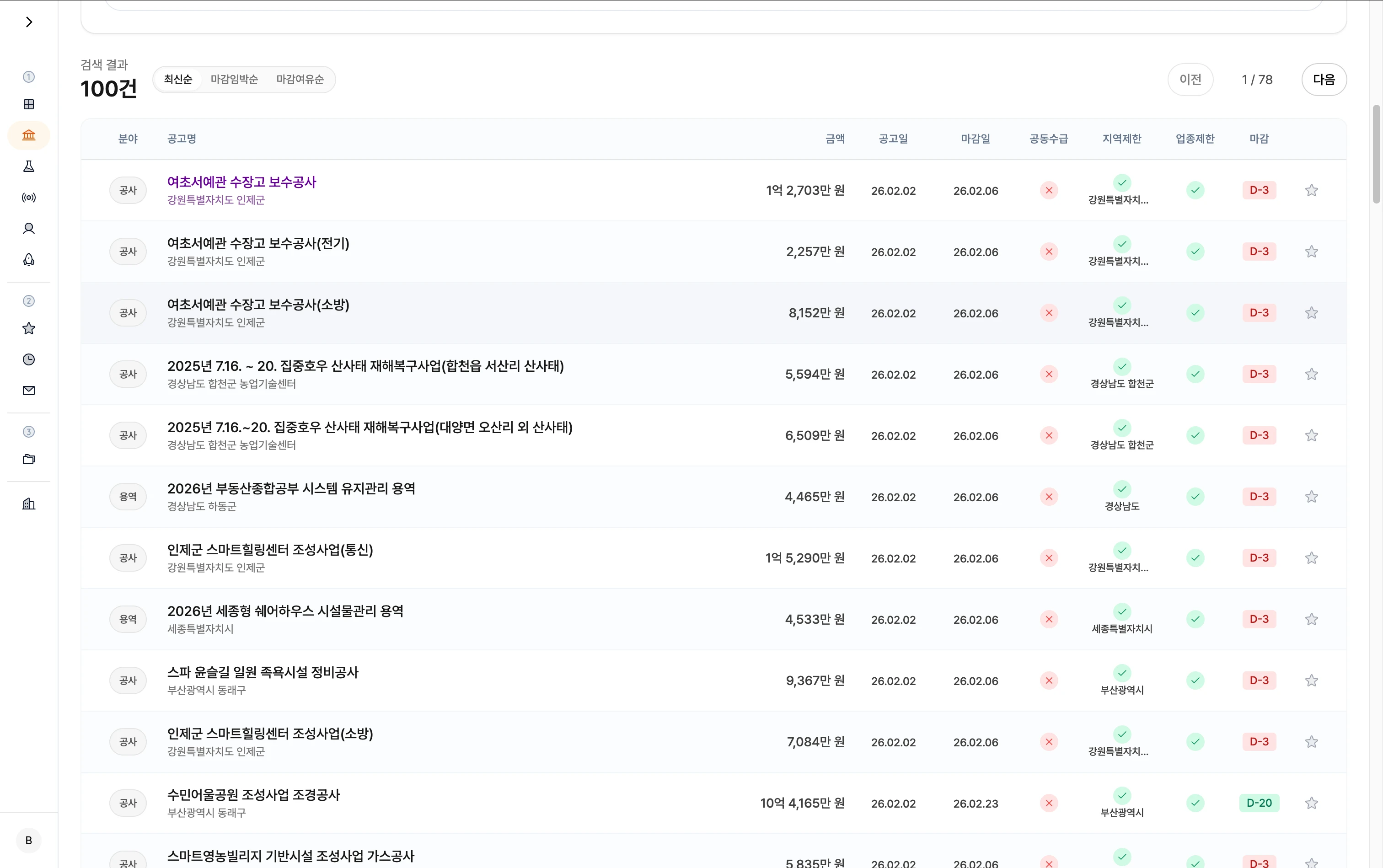
Task: Click the vertical page scrollbar
Action: click(1376, 154)
